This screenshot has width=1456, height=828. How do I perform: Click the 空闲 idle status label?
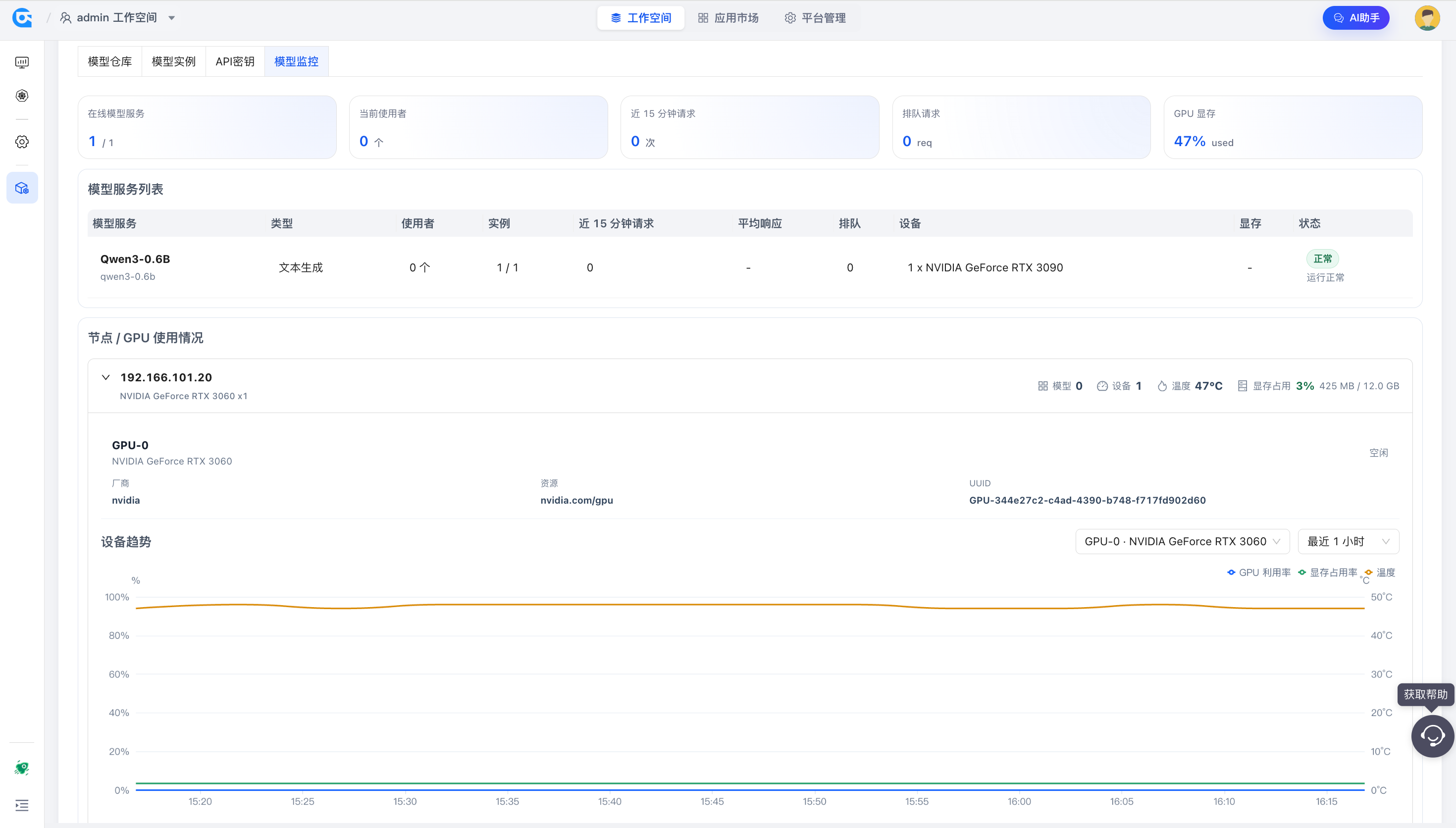pyautogui.click(x=1379, y=453)
